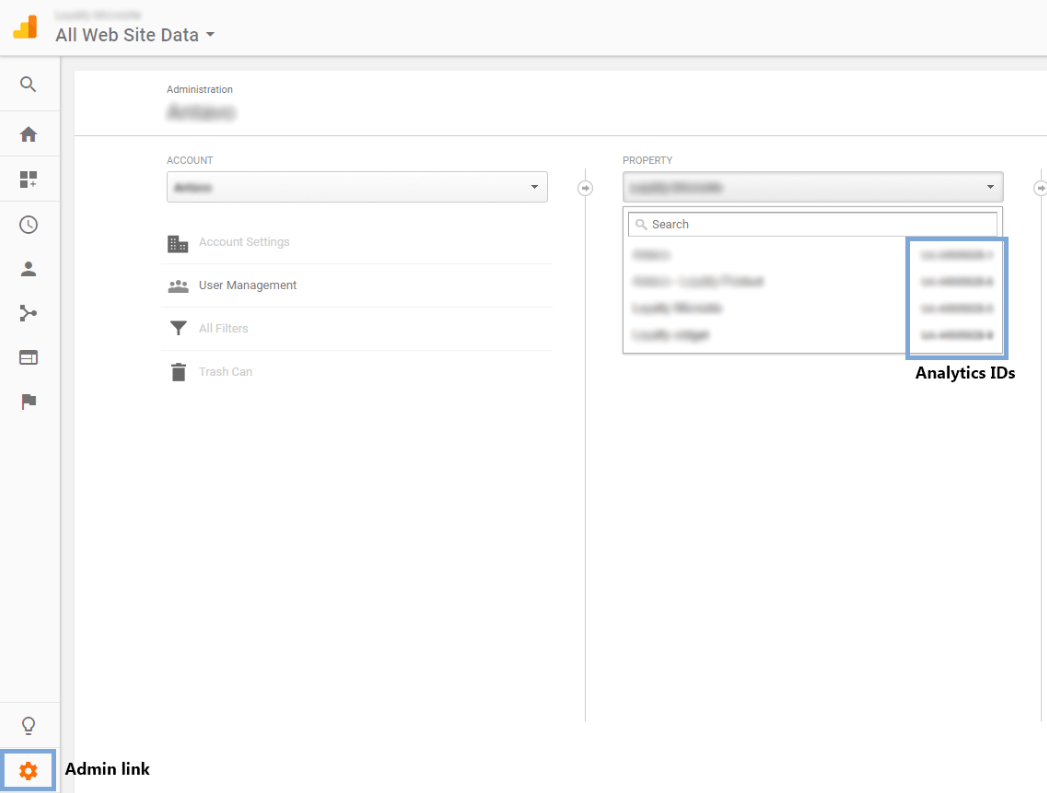Click the PROPERTY column label
The image size is (1047, 793).
(x=647, y=160)
